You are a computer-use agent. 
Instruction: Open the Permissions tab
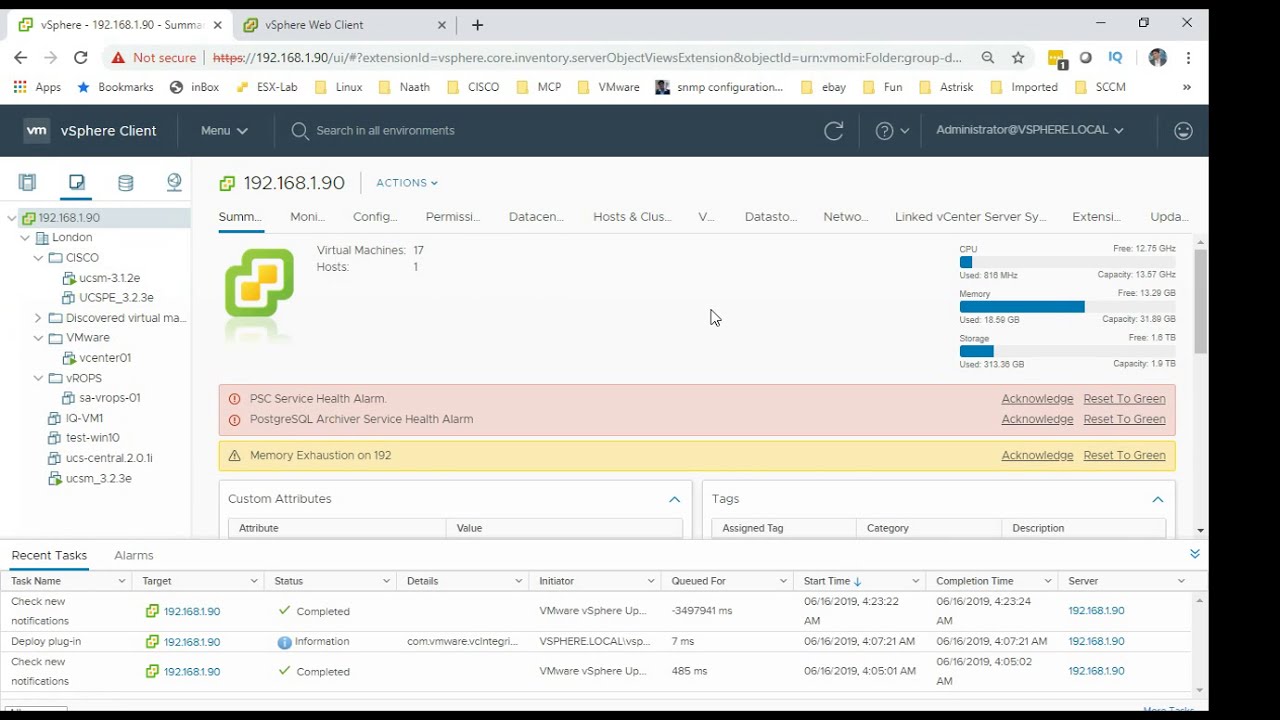[452, 217]
